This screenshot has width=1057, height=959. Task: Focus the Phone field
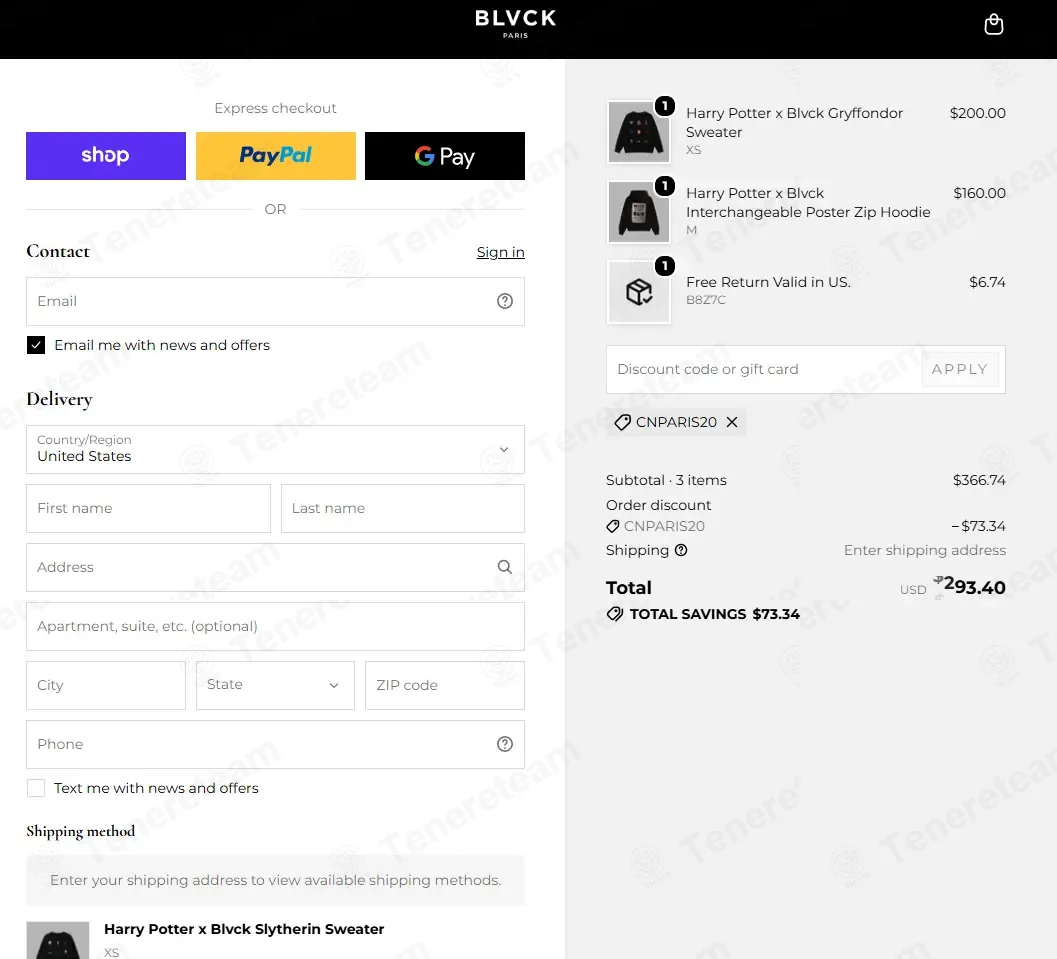pyautogui.click(x=275, y=744)
